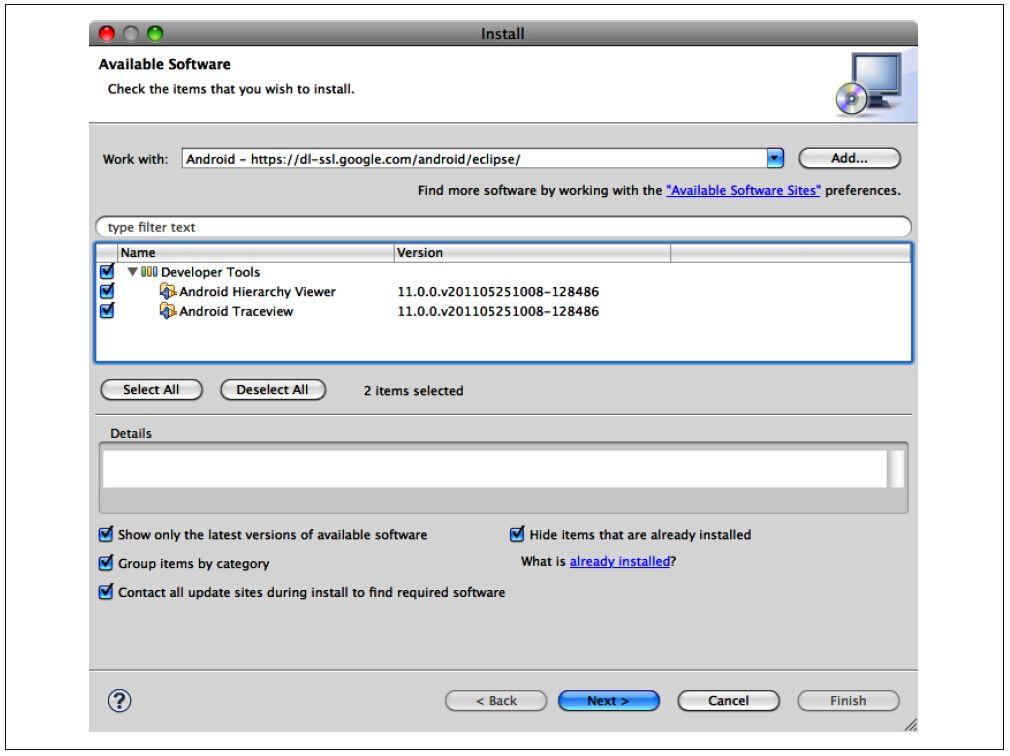
Task: Click the Android Hierarchy Viewer version number
Action: 498,292
